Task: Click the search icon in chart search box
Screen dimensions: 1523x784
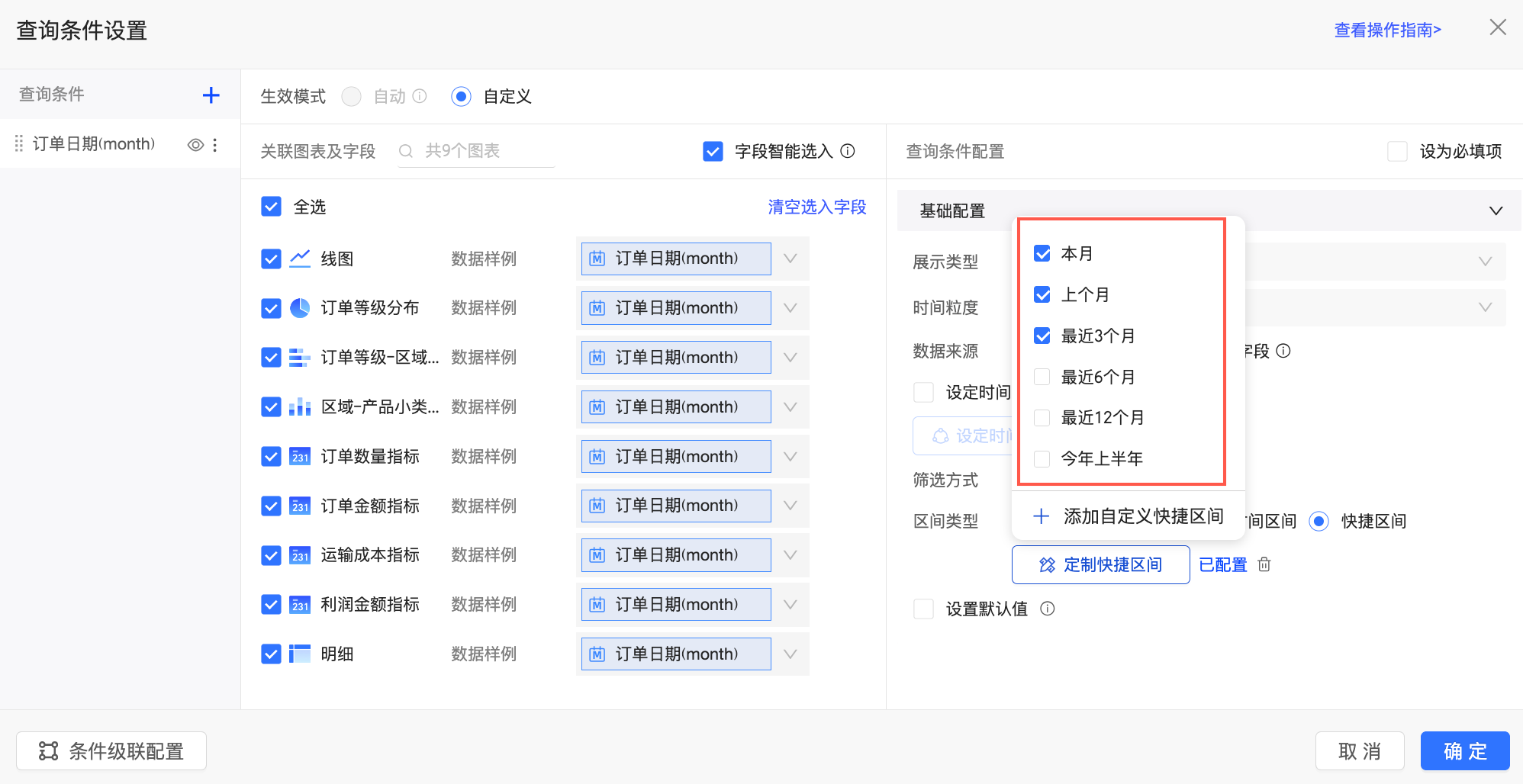Action: (406, 151)
